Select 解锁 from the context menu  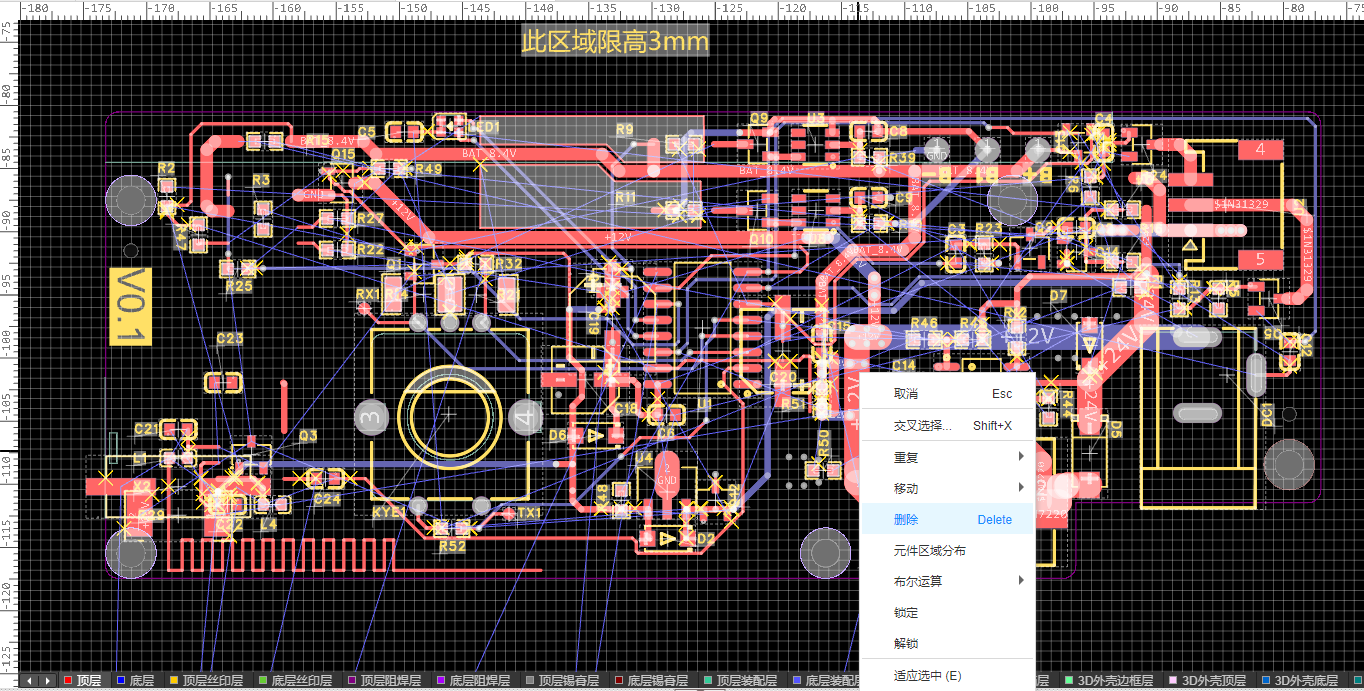[x=906, y=643]
